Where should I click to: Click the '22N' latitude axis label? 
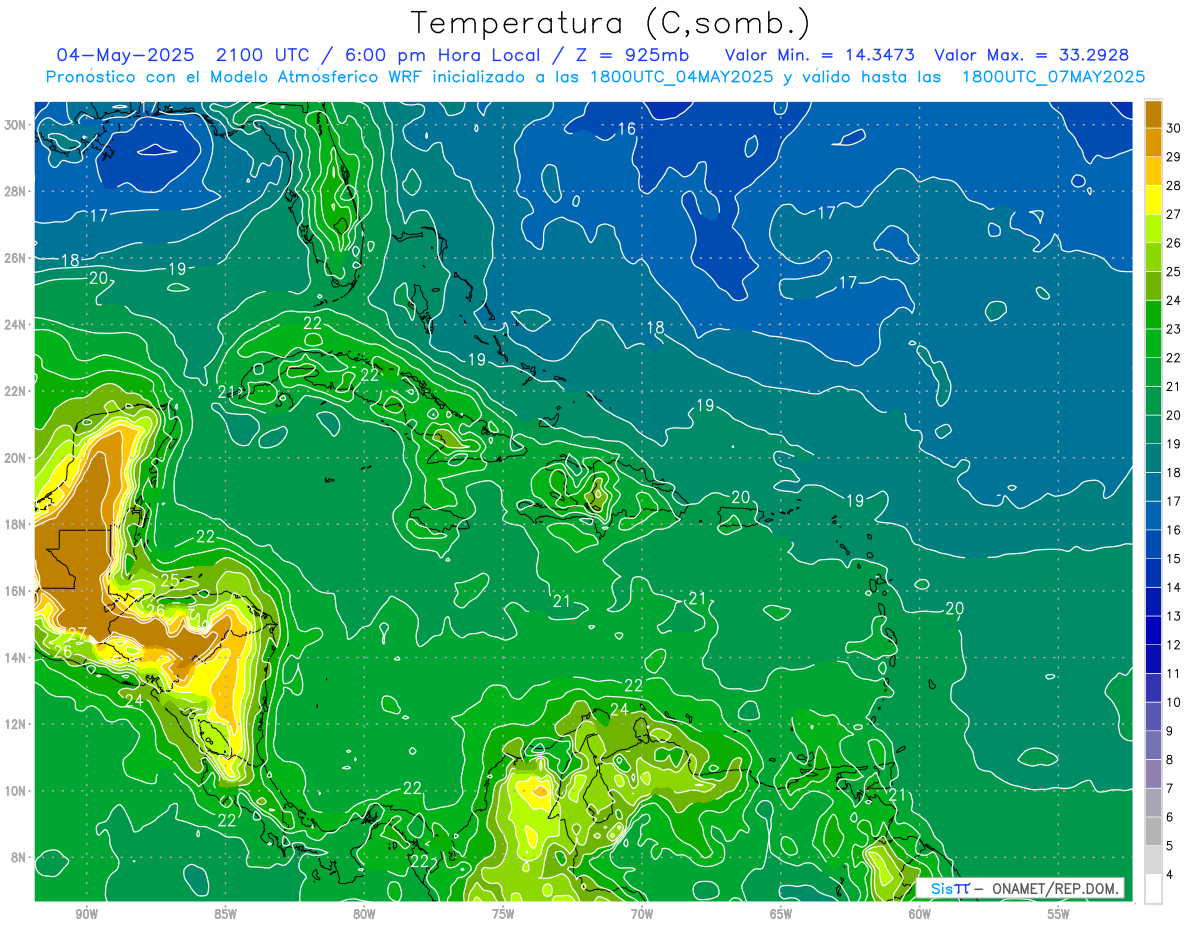click(x=17, y=391)
